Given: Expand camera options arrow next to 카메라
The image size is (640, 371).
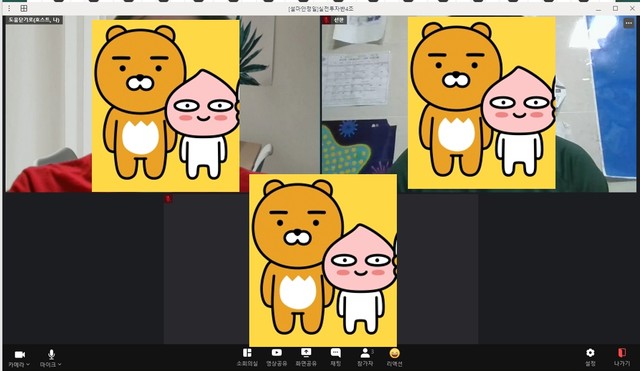Looking at the screenshot, I should 28,364.
